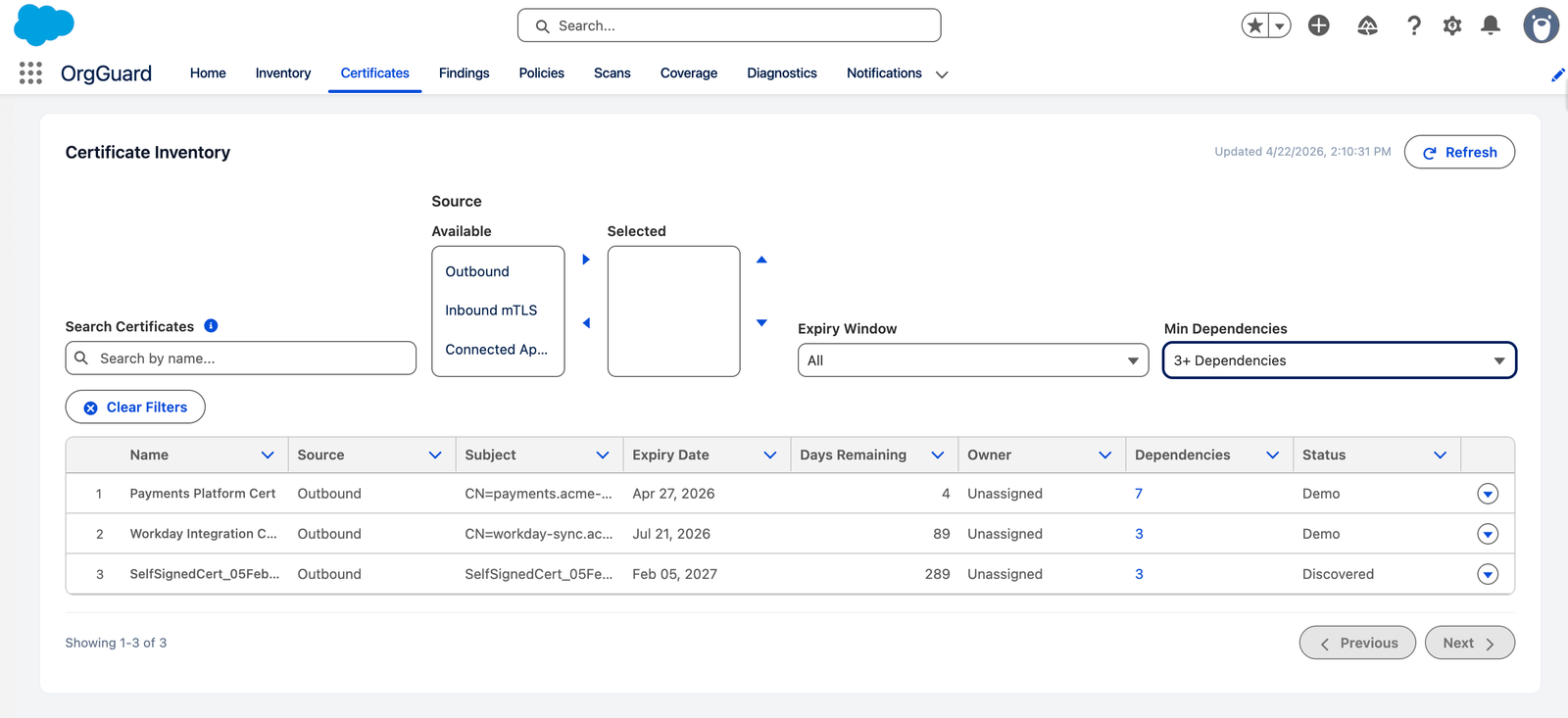
Task: Open the Notifications bell icon
Action: tap(1491, 25)
